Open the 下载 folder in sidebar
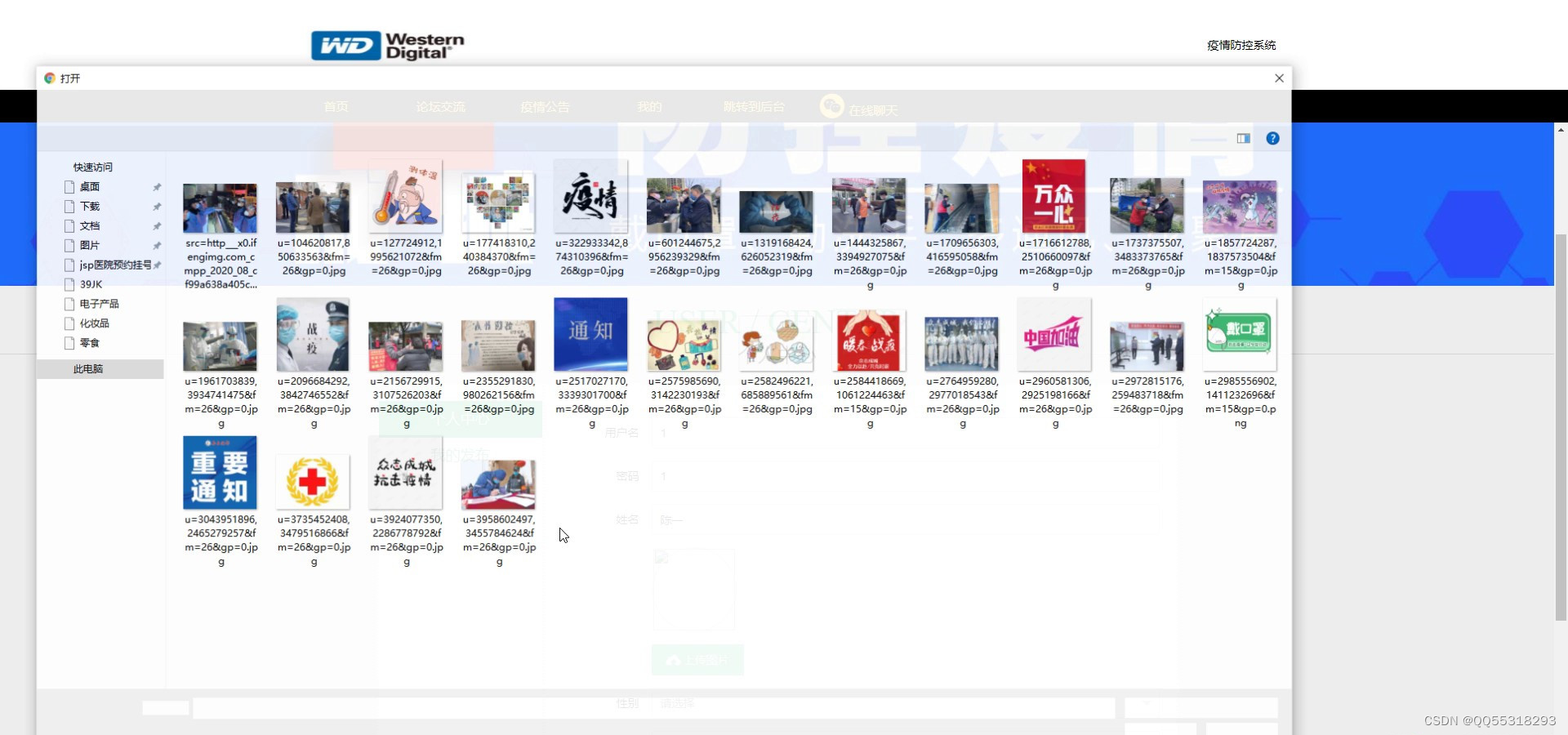Viewport: 1568px width, 735px height. (90, 207)
